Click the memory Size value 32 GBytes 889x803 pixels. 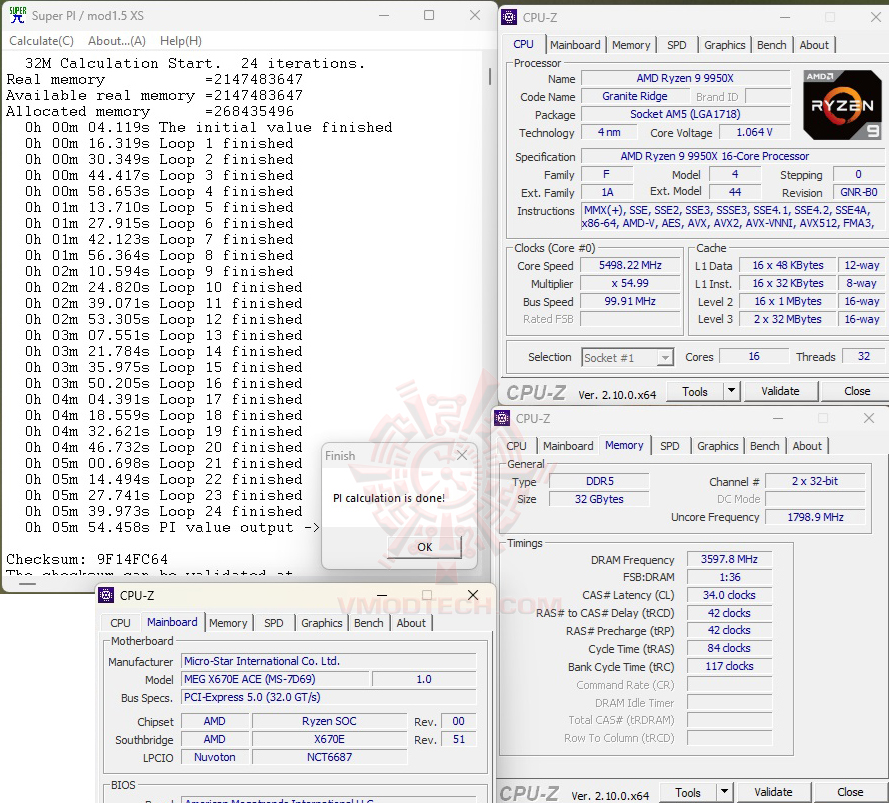click(x=599, y=499)
